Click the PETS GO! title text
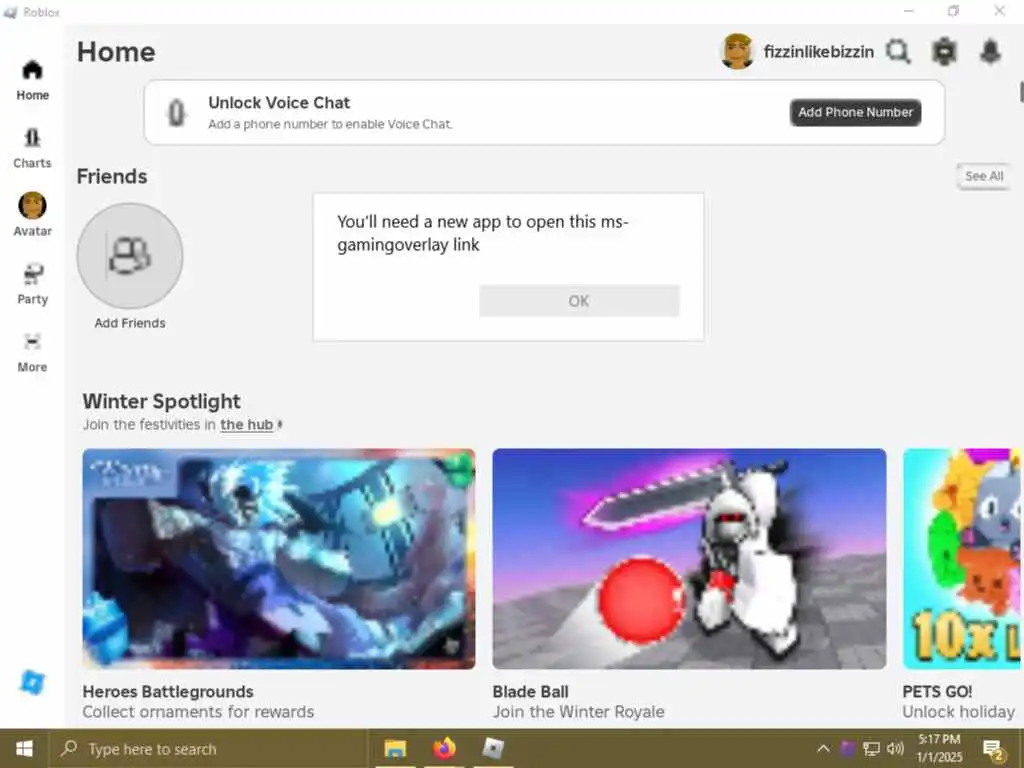Viewport: 1024px width, 768px height. (x=937, y=692)
